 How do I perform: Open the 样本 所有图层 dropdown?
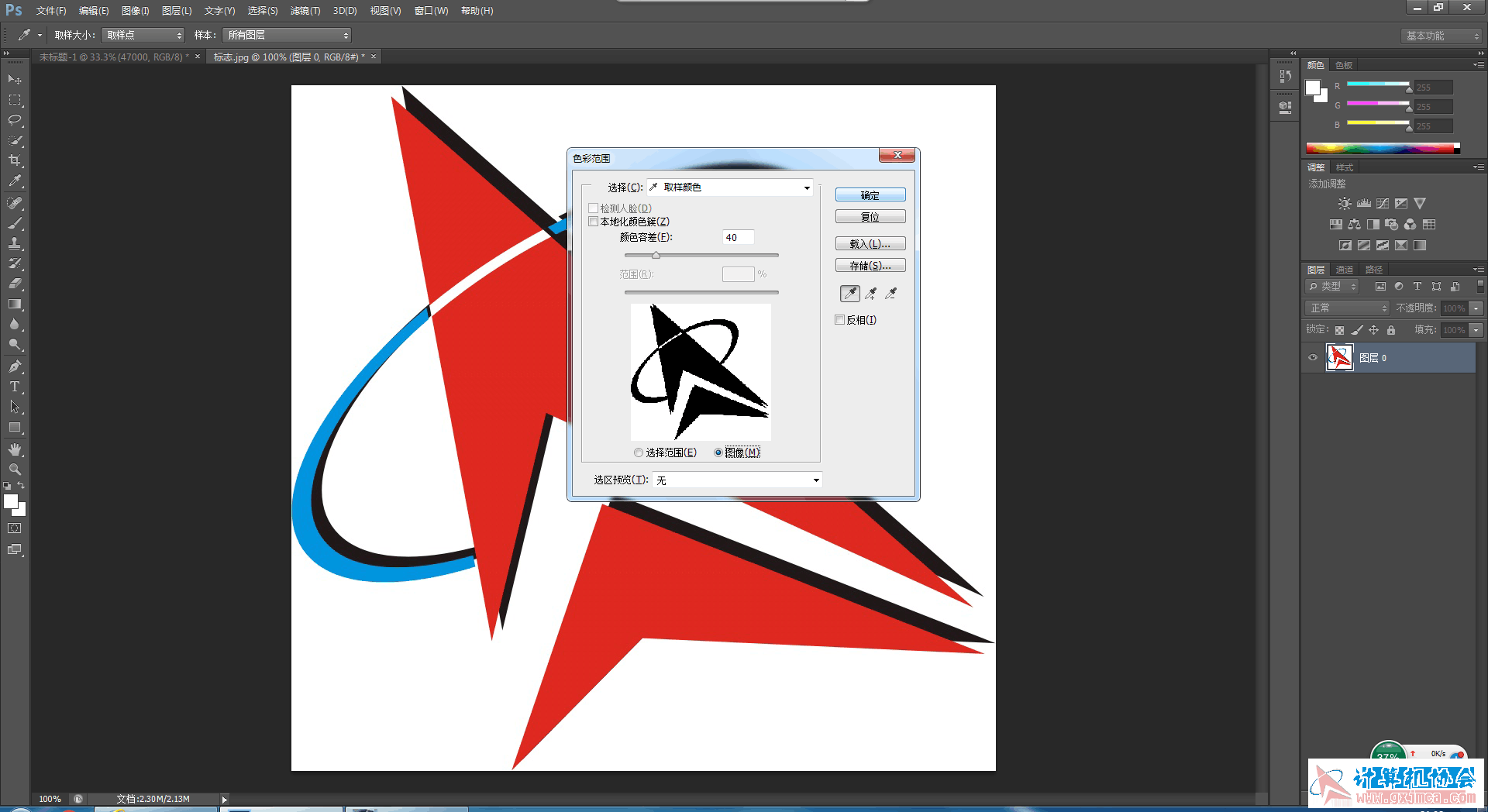click(287, 35)
